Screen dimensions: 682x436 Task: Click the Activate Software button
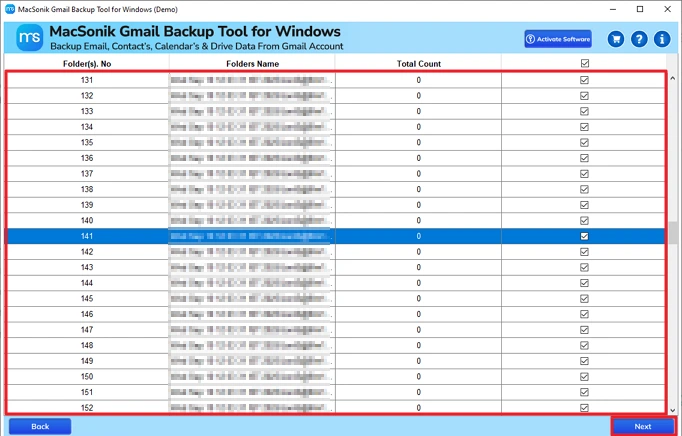tap(558, 39)
